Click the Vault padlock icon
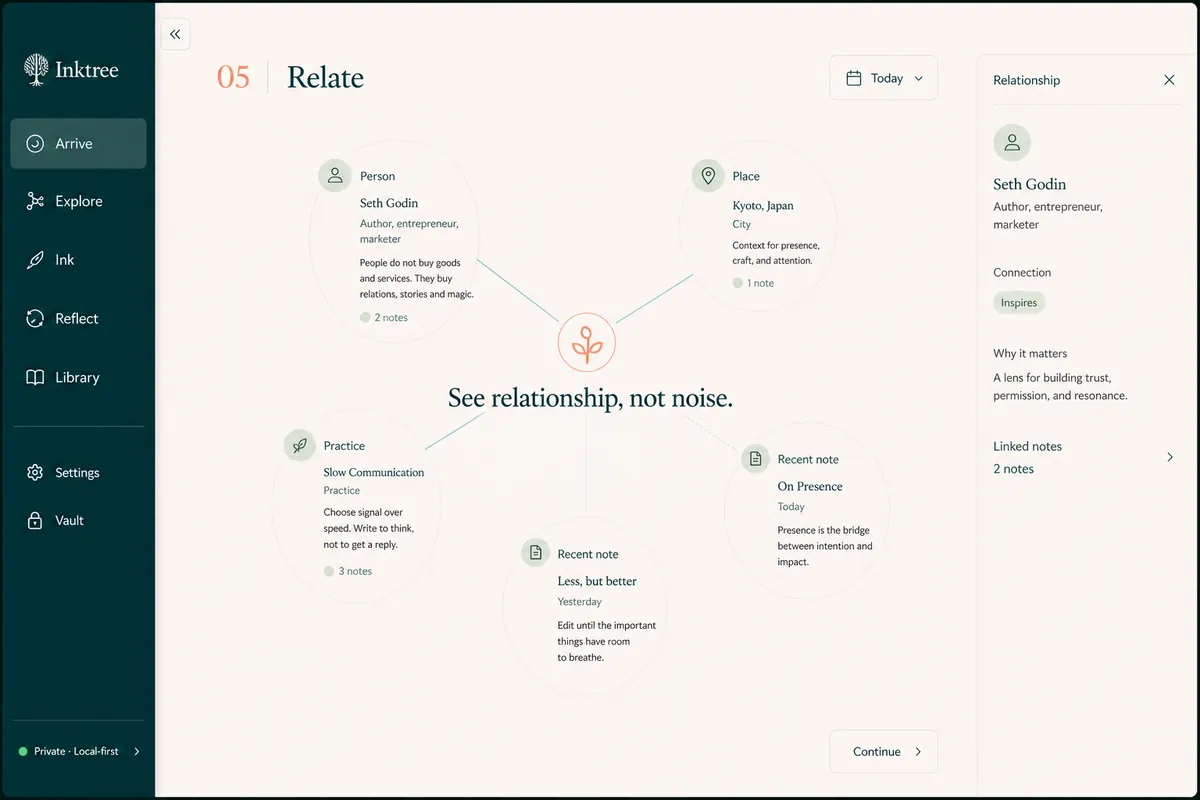This screenshot has width=1200, height=800. (x=35, y=521)
